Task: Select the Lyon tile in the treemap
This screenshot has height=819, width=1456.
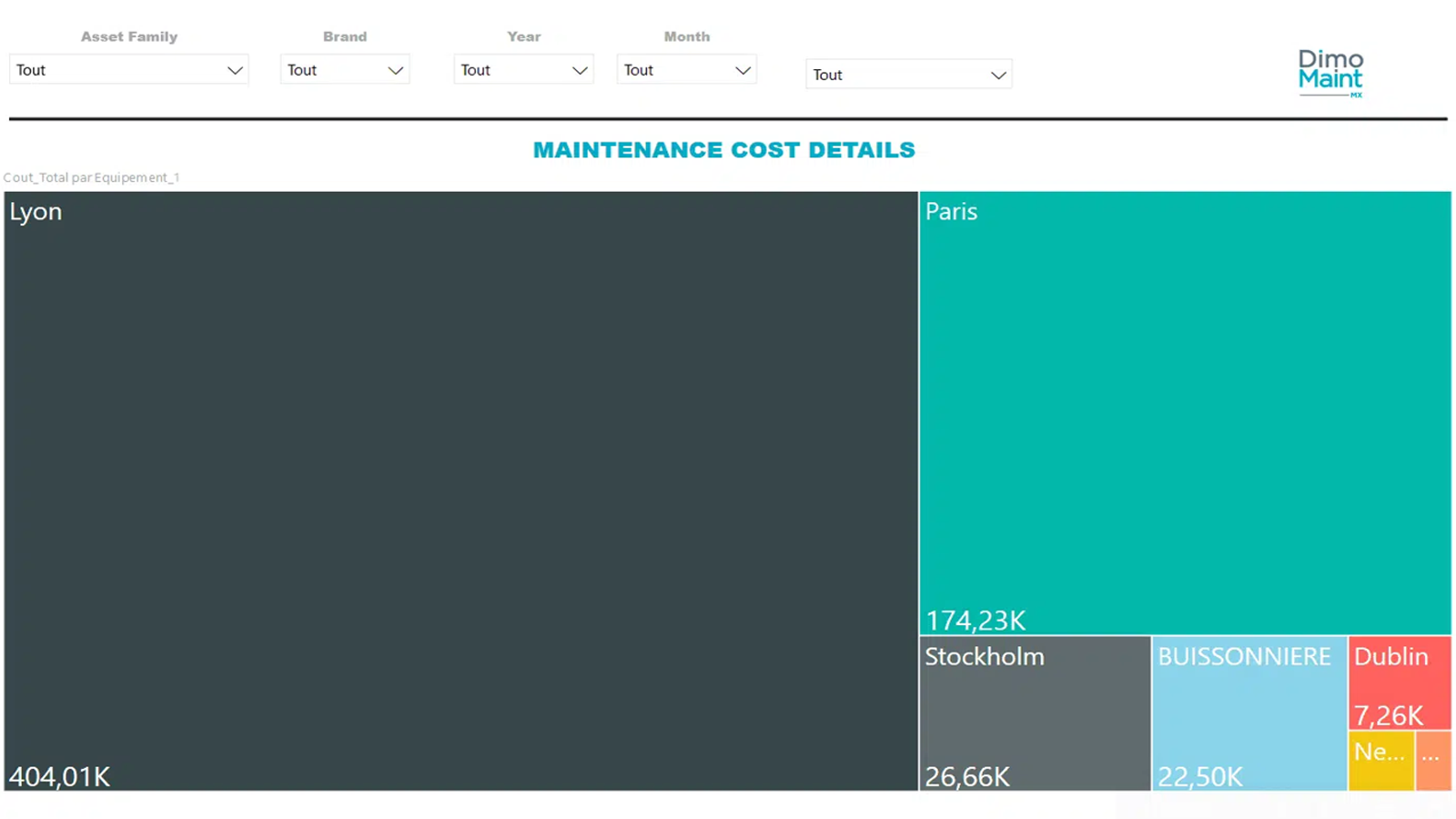Action: pyautogui.click(x=460, y=491)
